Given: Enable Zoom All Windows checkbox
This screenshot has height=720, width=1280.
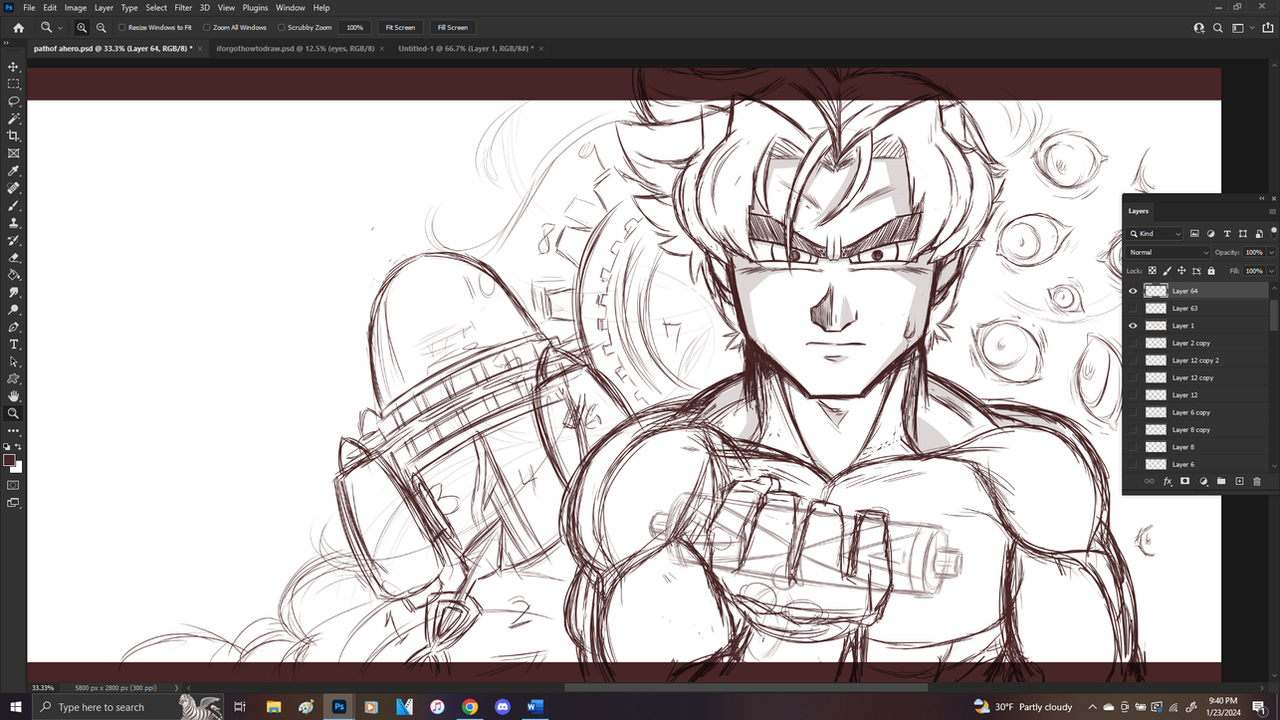Looking at the screenshot, I should 207,28.
